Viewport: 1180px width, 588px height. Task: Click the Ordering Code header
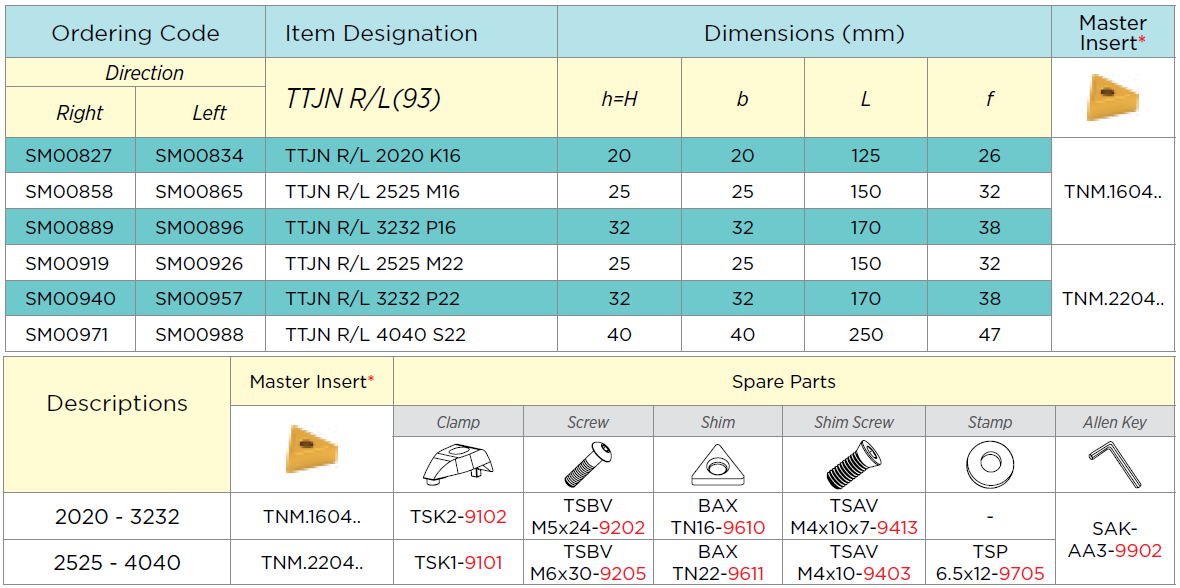[x=135, y=33]
